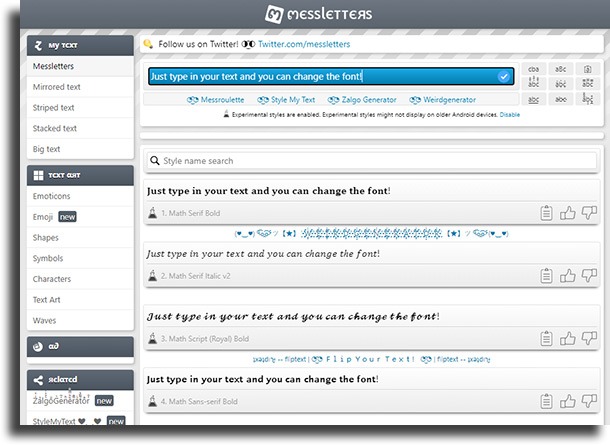Open the Big text page
Screen dimensions: 610x445
80,149
